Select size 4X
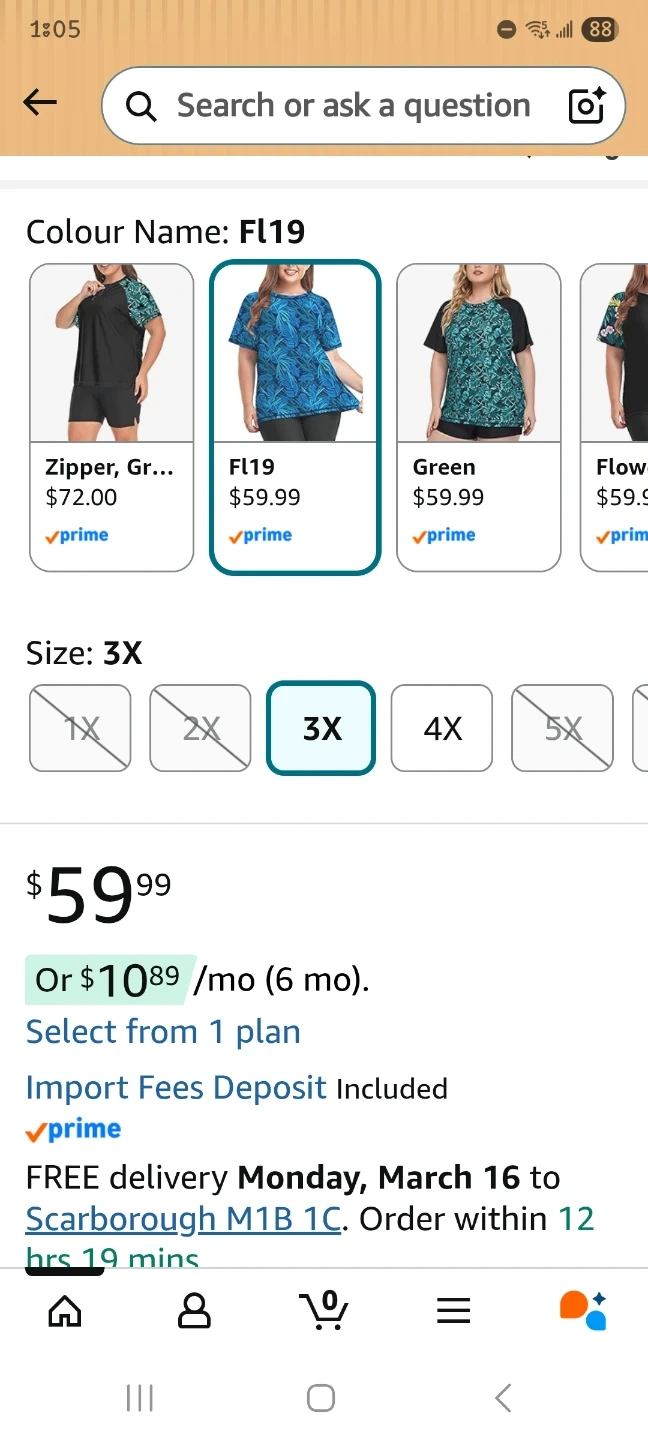Image resolution: width=648 pixels, height=1440 pixels. click(442, 728)
